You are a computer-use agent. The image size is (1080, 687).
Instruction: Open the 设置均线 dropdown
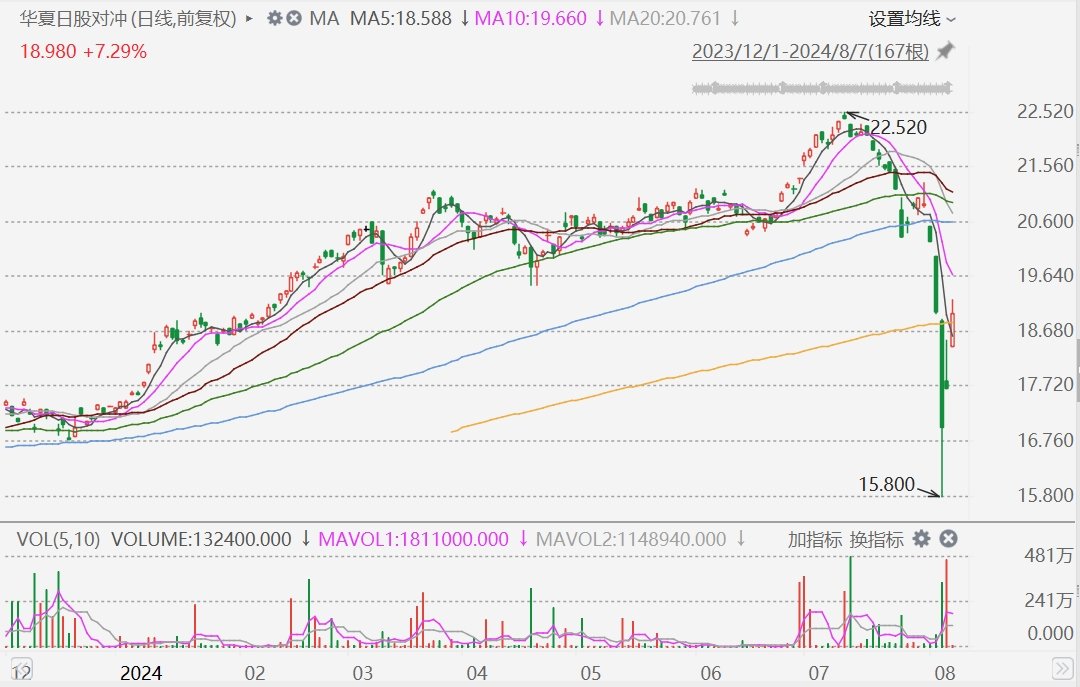pos(911,19)
